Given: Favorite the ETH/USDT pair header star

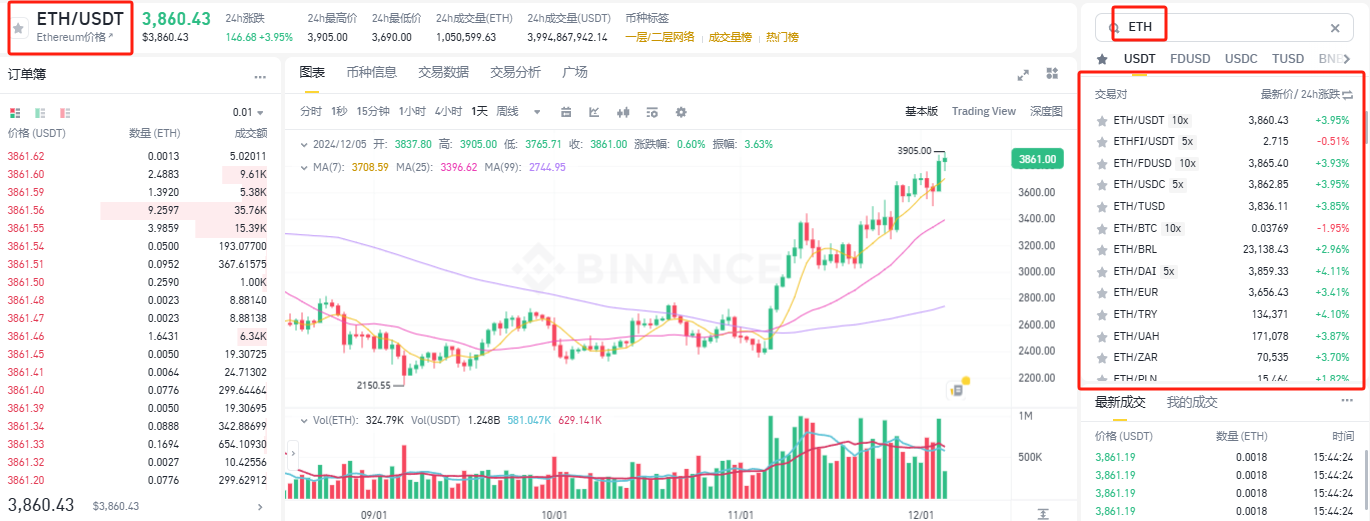Looking at the screenshot, I should 18,27.
